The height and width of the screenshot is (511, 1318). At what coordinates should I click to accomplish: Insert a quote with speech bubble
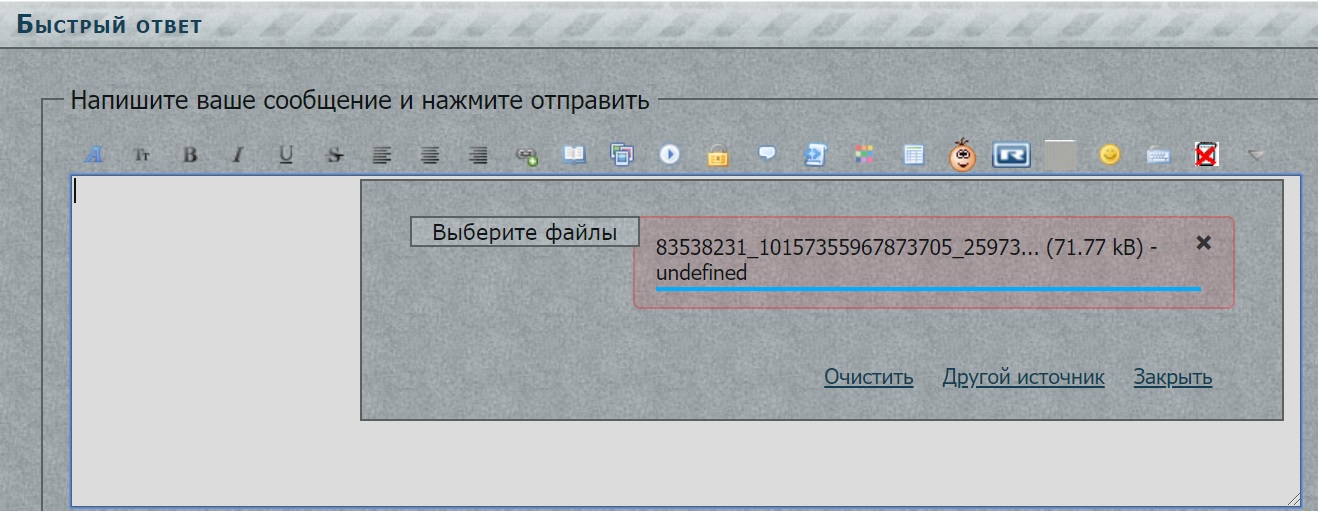767,155
